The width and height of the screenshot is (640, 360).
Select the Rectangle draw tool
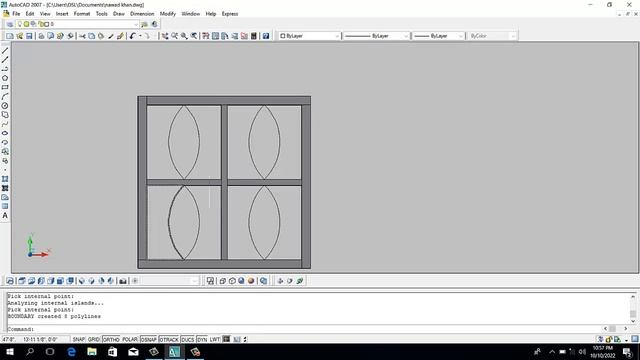5,87
